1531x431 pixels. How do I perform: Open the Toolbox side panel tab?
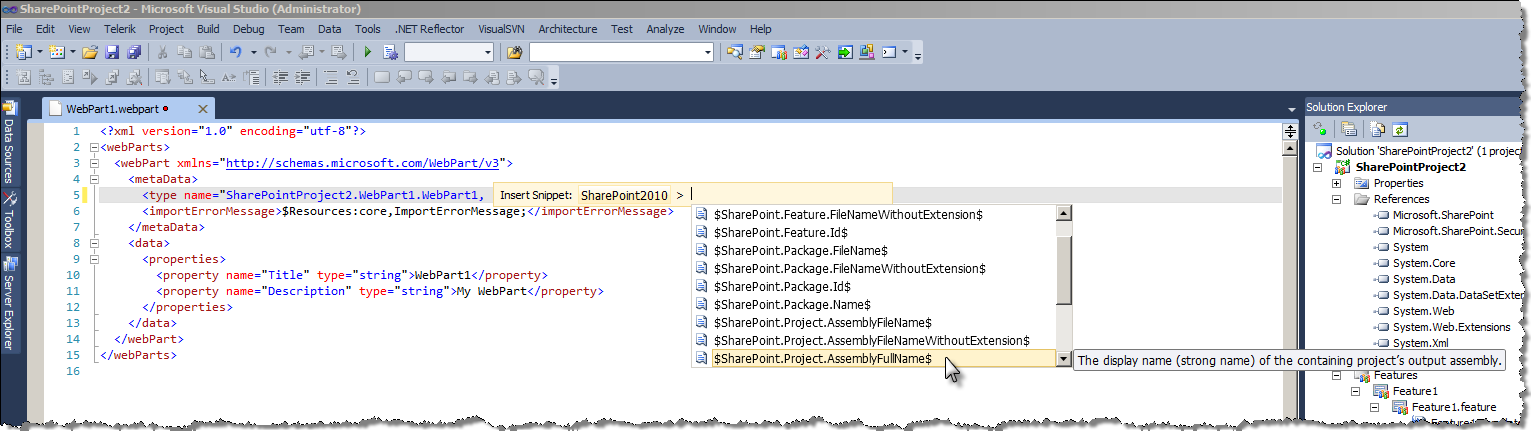pyautogui.click(x=9, y=220)
